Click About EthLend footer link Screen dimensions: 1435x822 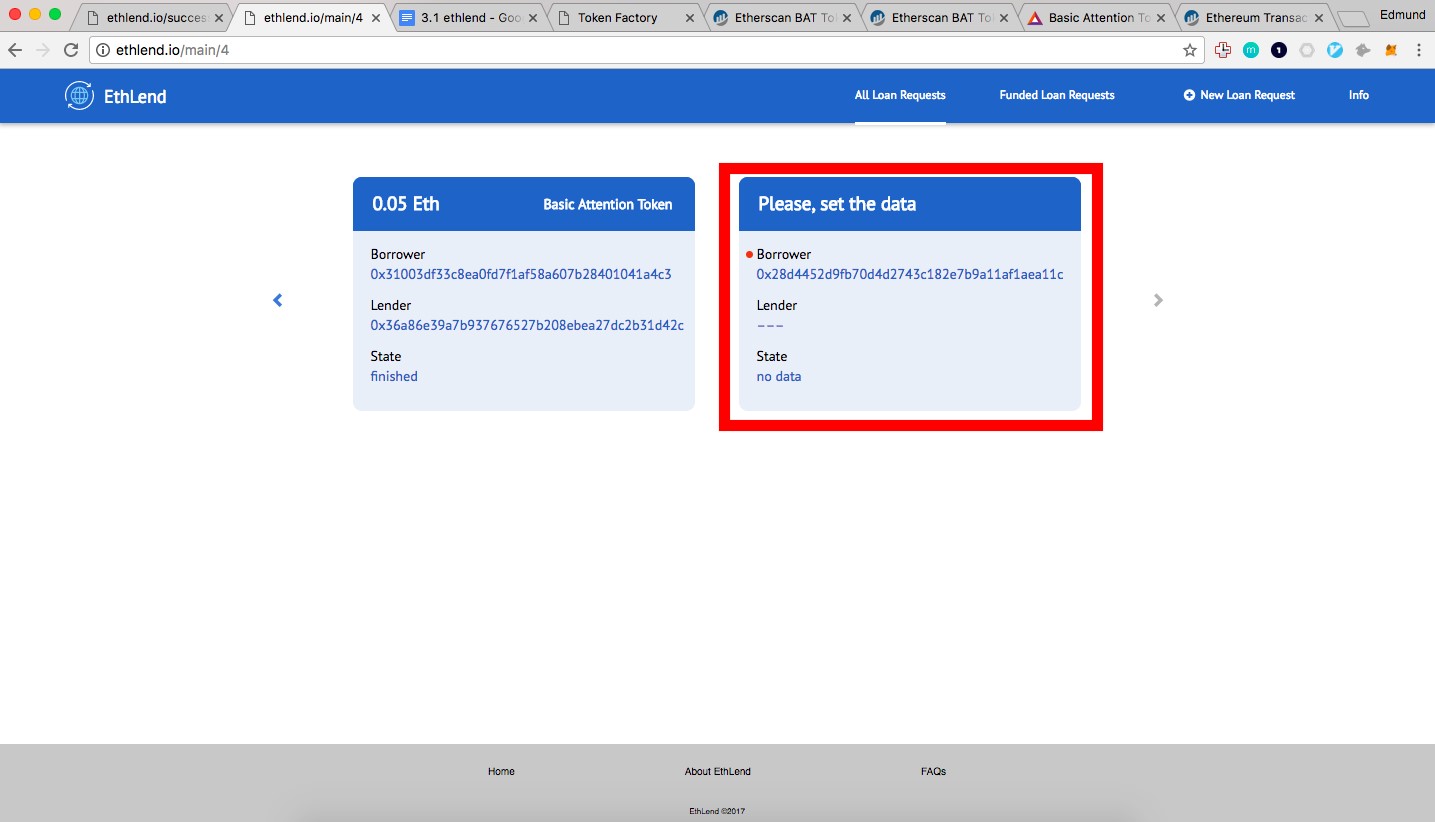coord(717,771)
